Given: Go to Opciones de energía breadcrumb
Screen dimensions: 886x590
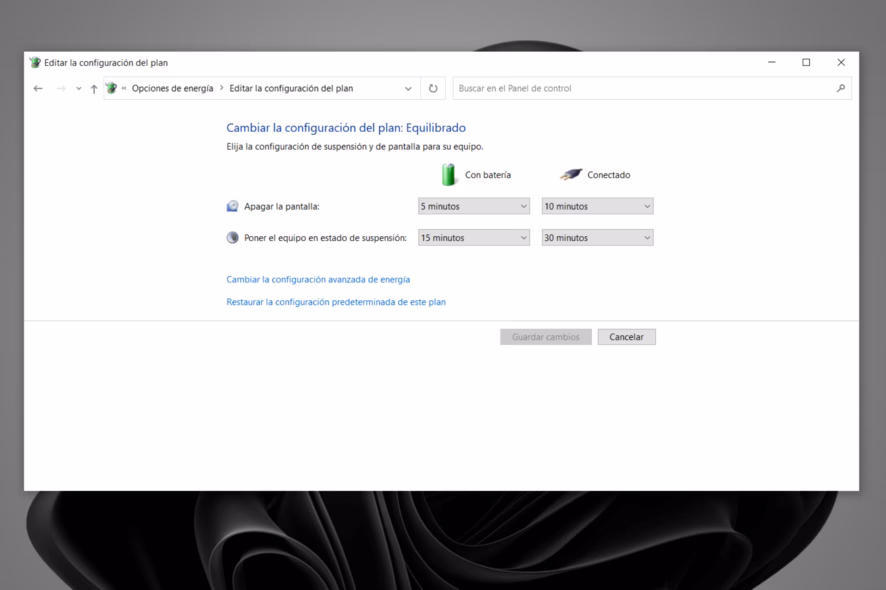Looking at the screenshot, I should click(x=172, y=88).
